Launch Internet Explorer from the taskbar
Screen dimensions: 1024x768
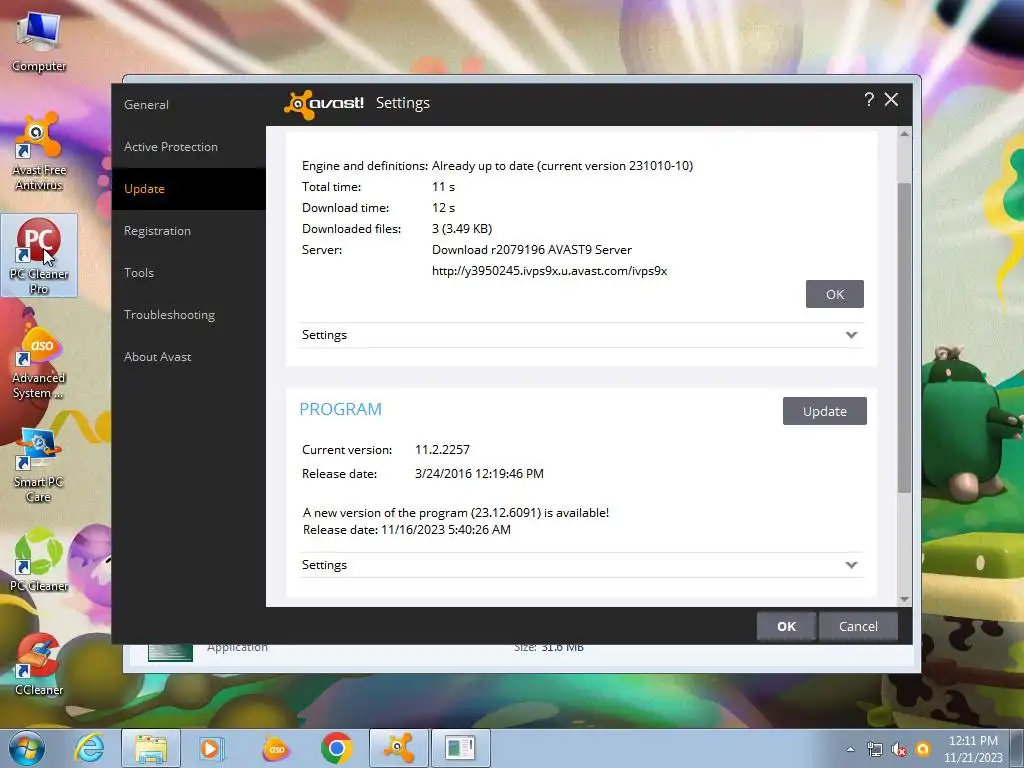(x=89, y=748)
